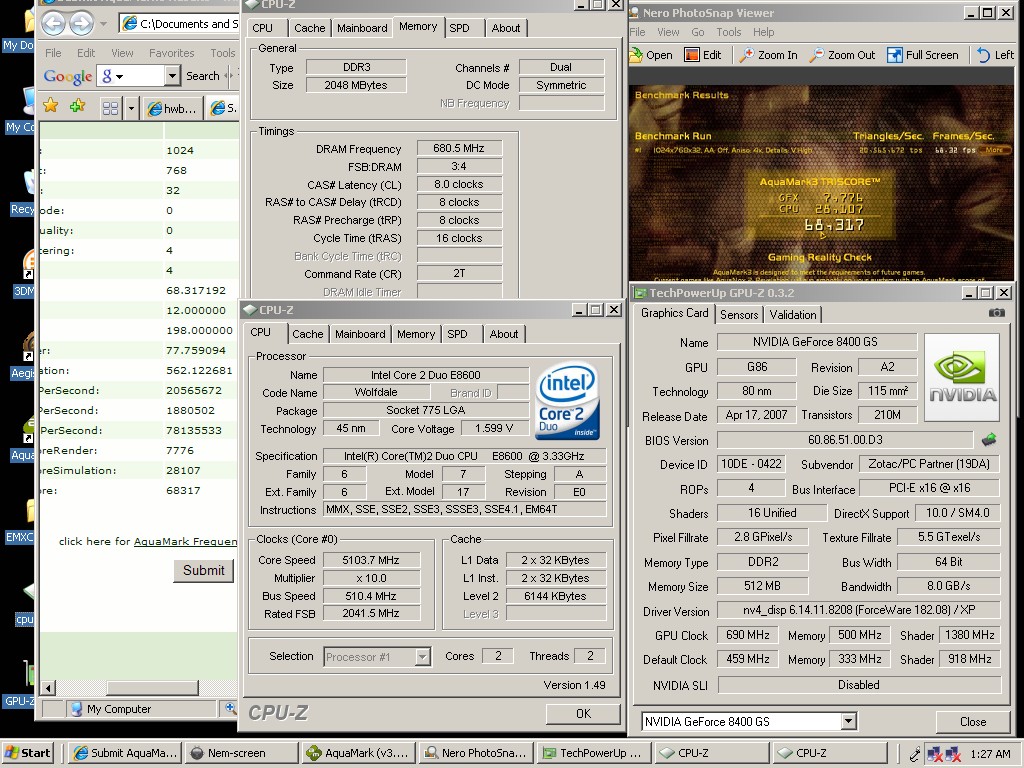The image size is (1024, 768).
Task: Click Core Speed 5103.7 MHz value
Action: click(x=371, y=560)
